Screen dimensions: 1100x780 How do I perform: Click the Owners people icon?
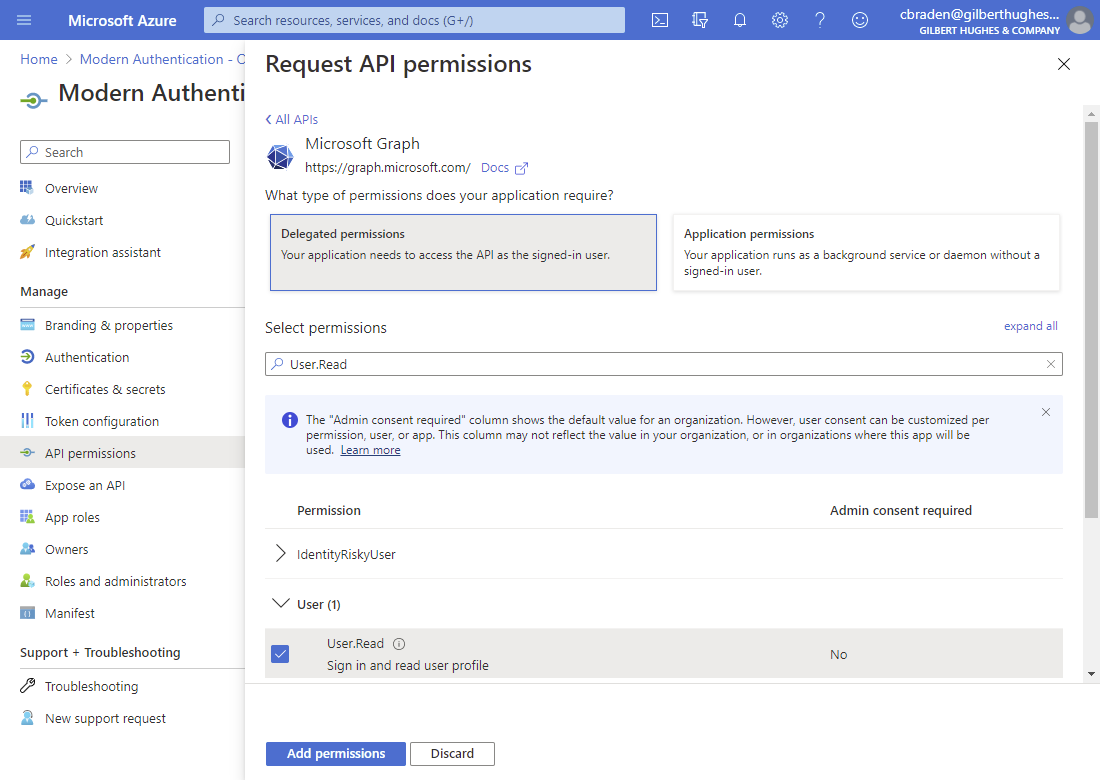[x=27, y=549]
